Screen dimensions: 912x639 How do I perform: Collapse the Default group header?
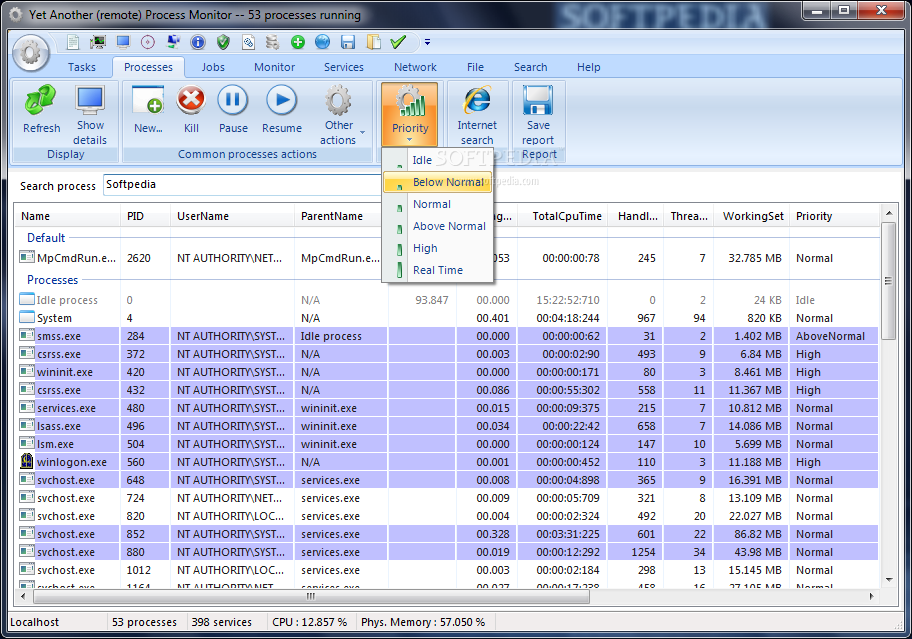pyautogui.click(x=46, y=238)
